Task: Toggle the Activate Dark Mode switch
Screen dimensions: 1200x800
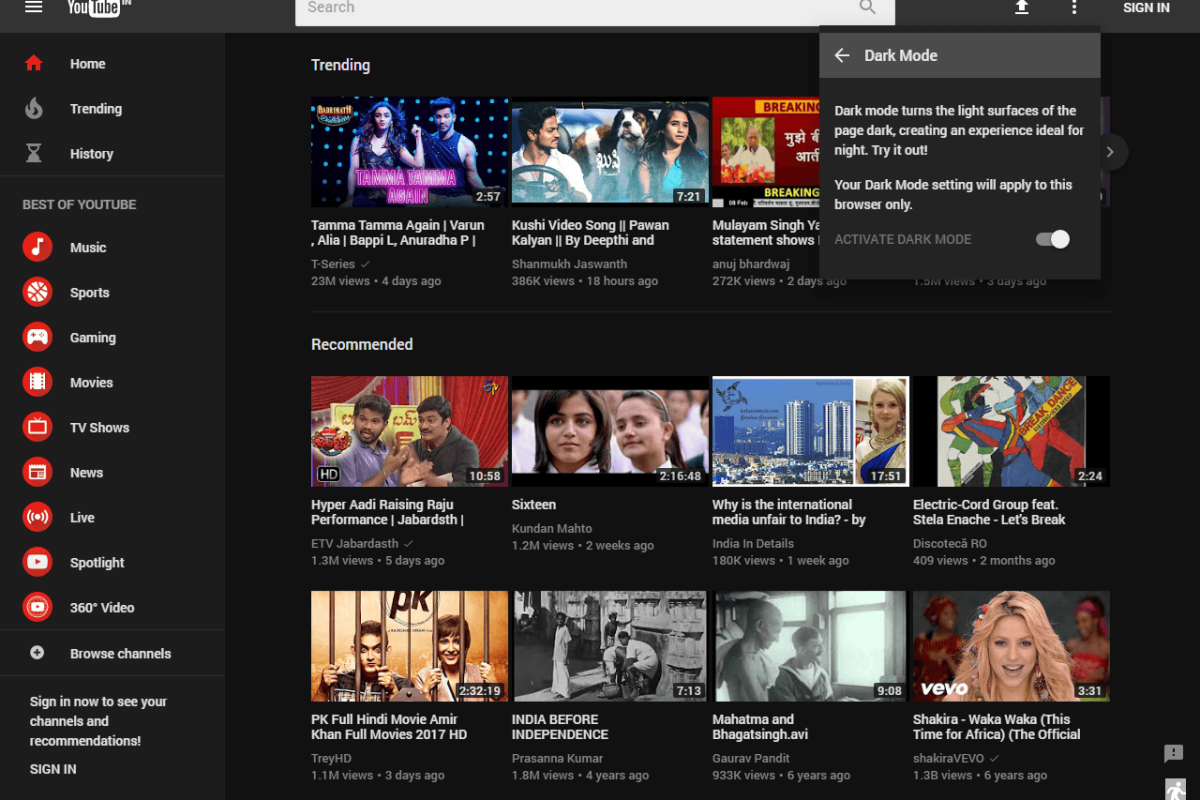Action: pos(1052,239)
